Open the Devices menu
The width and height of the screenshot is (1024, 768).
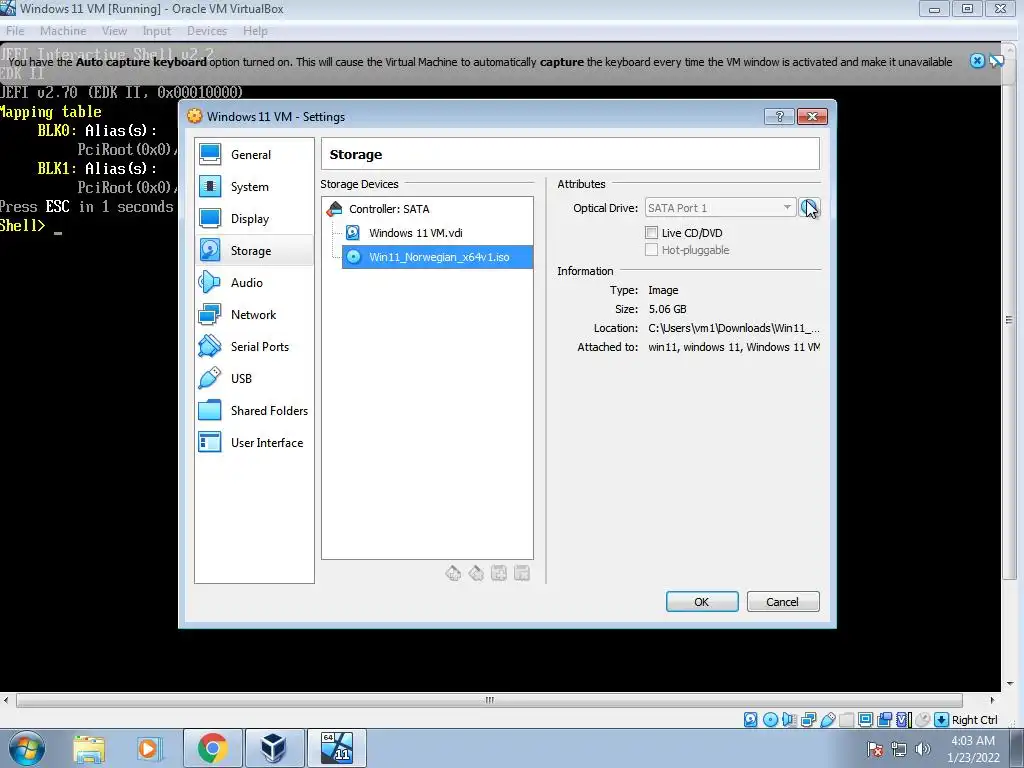(206, 31)
